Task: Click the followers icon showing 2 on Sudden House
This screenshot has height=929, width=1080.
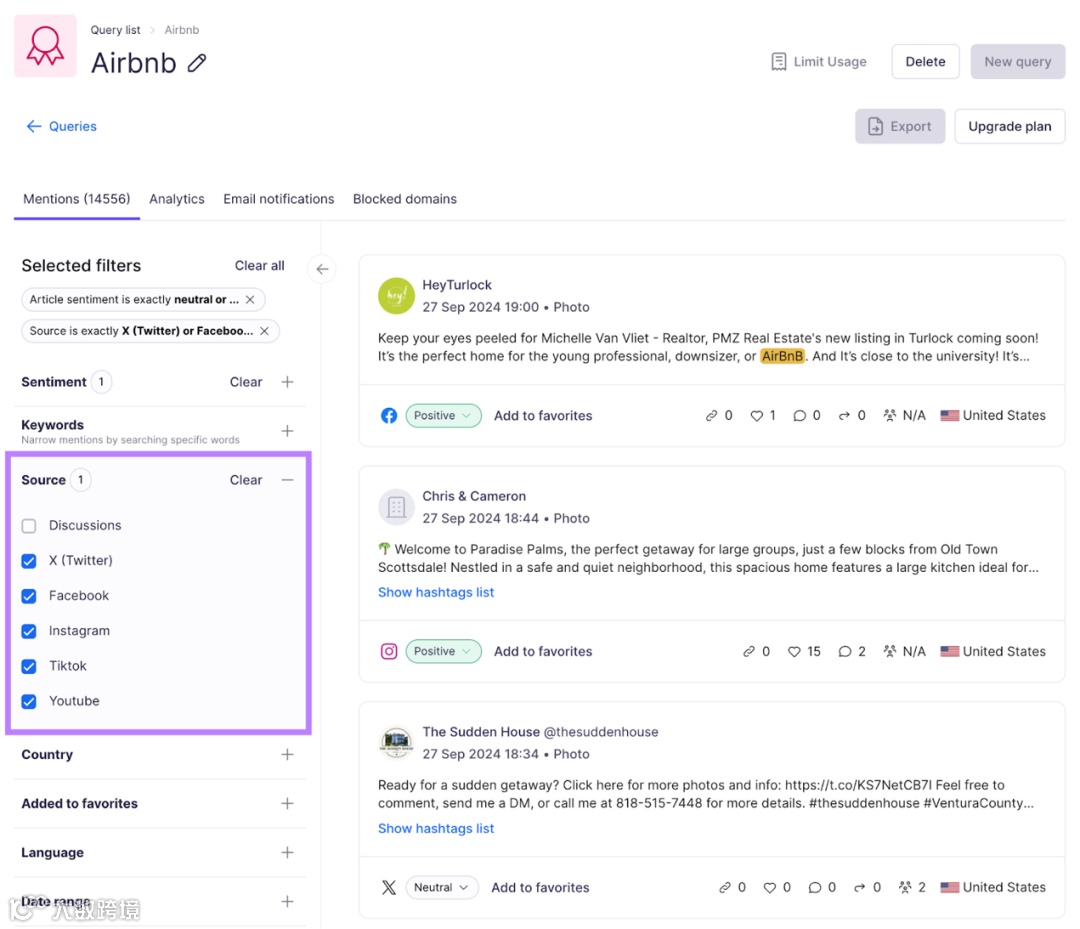Action: [905, 887]
